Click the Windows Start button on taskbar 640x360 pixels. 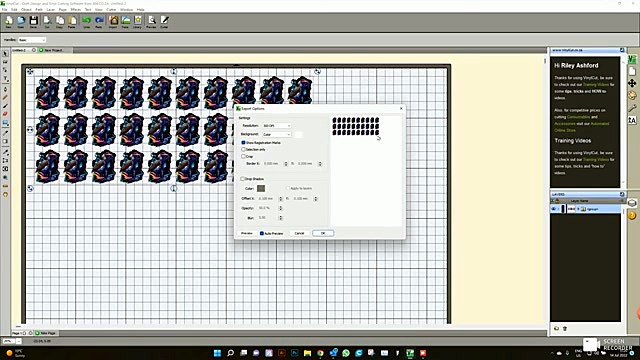pos(218,353)
